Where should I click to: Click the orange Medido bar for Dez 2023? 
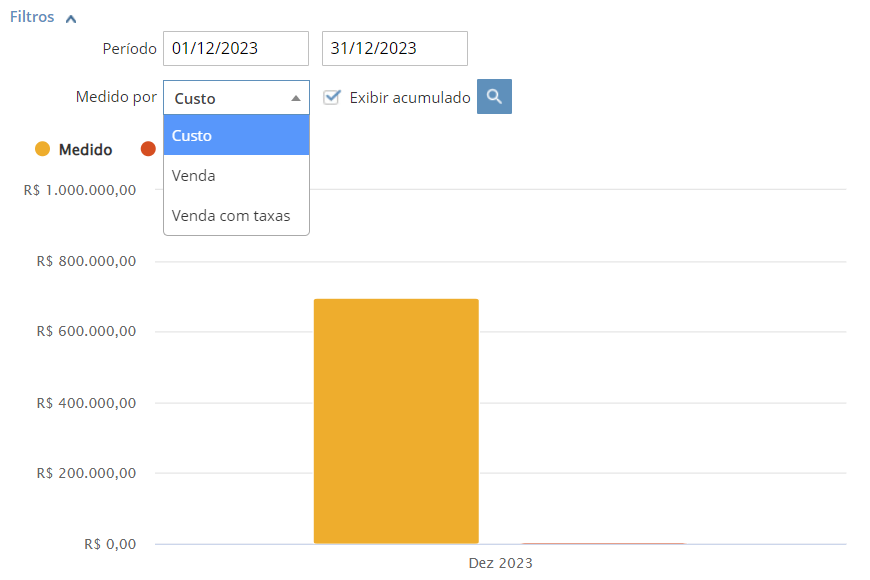coord(396,421)
